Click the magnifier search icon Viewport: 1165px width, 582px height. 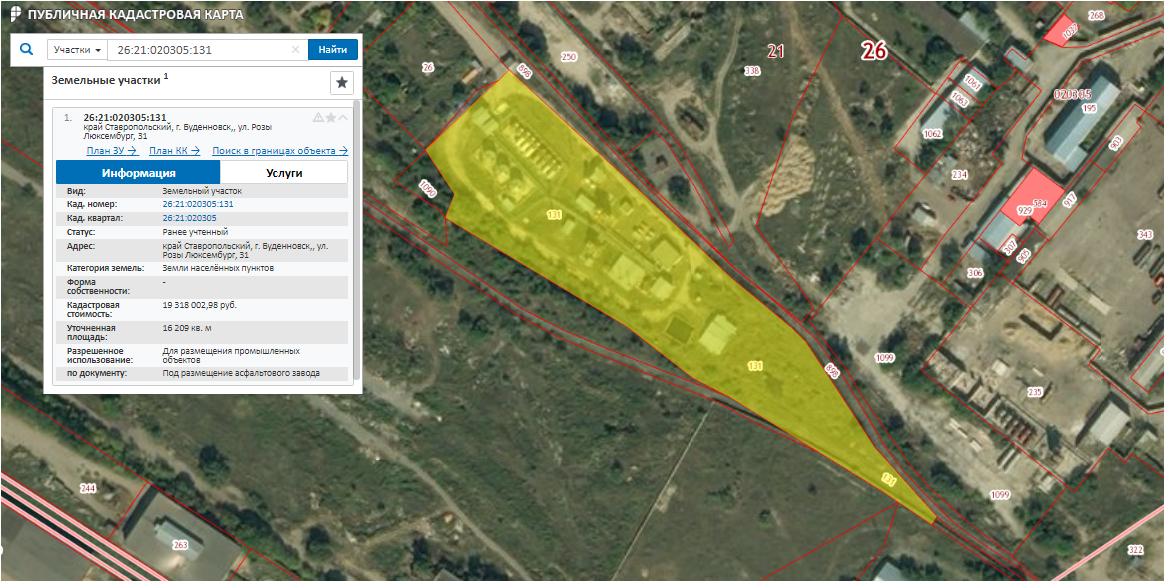pos(27,49)
